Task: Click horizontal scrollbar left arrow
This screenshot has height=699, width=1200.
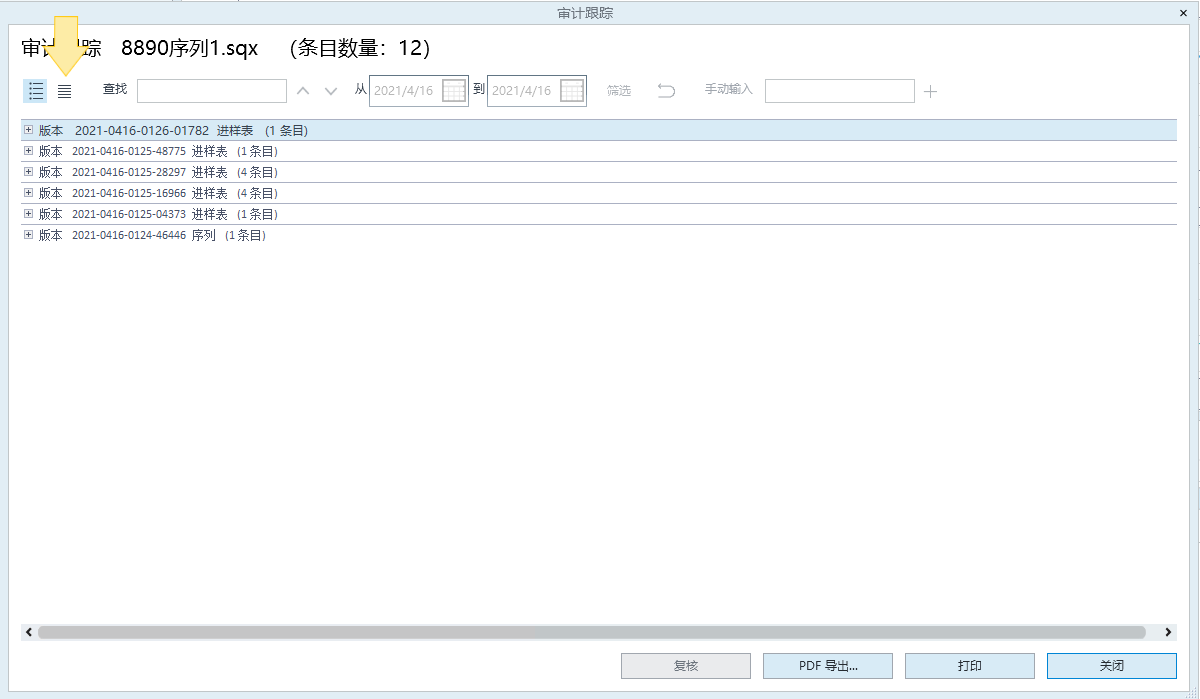Action: [x=29, y=632]
